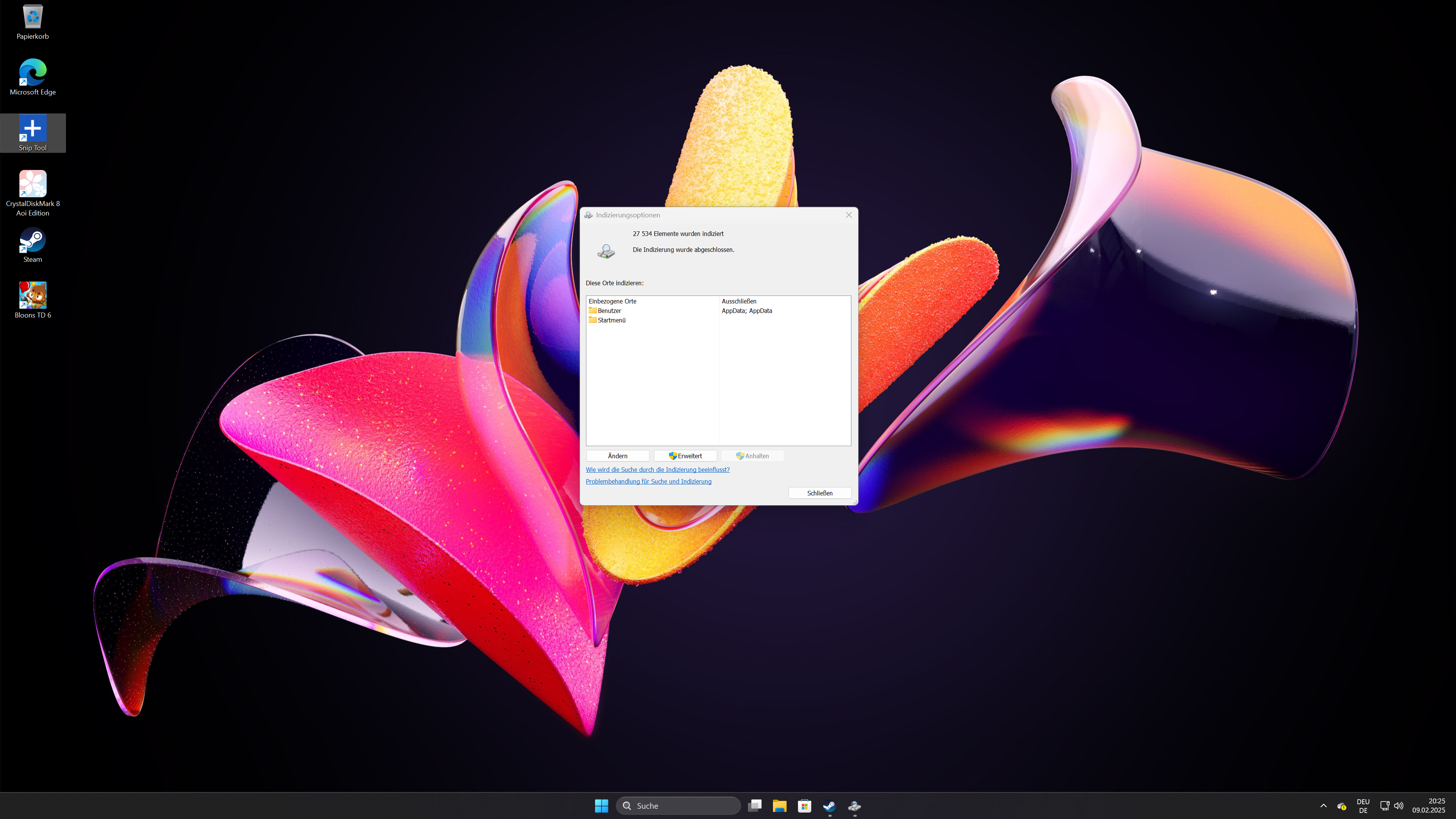The height and width of the screenshot is (819, 1456).
Task: Select the Snip Tool desktop shortcut
Action: (x=33, y=129)
